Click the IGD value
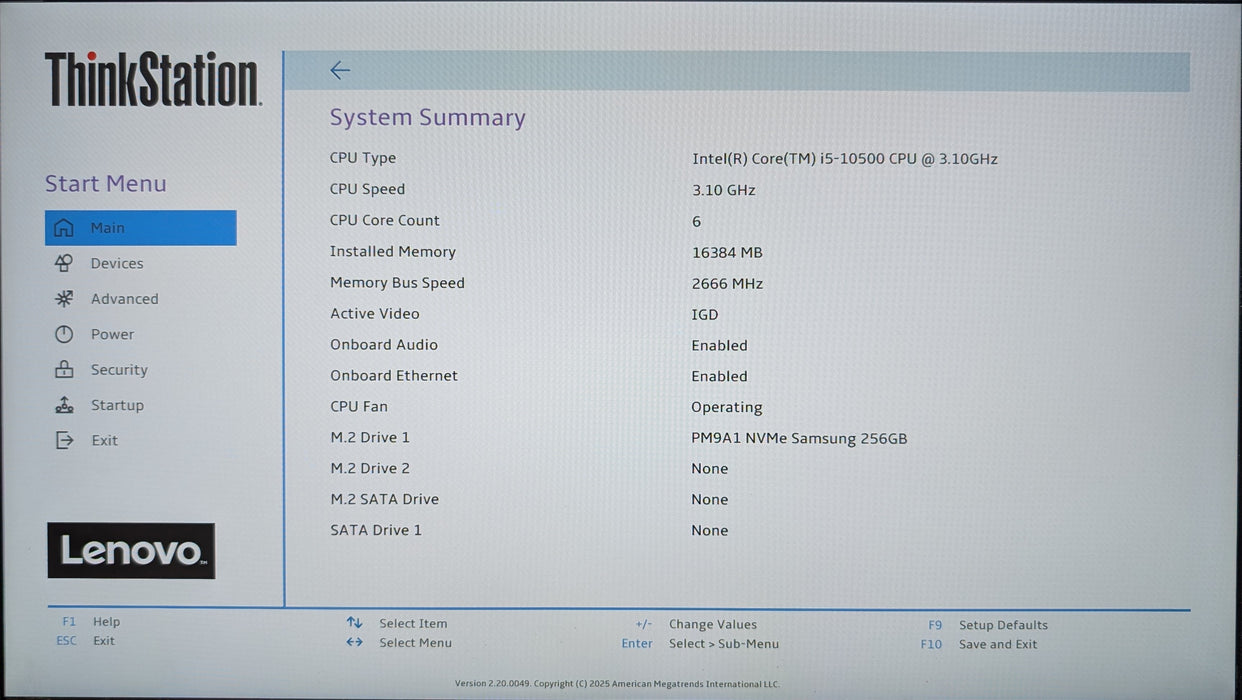The width and height of the screenshot is (1242, 700). 705,315
